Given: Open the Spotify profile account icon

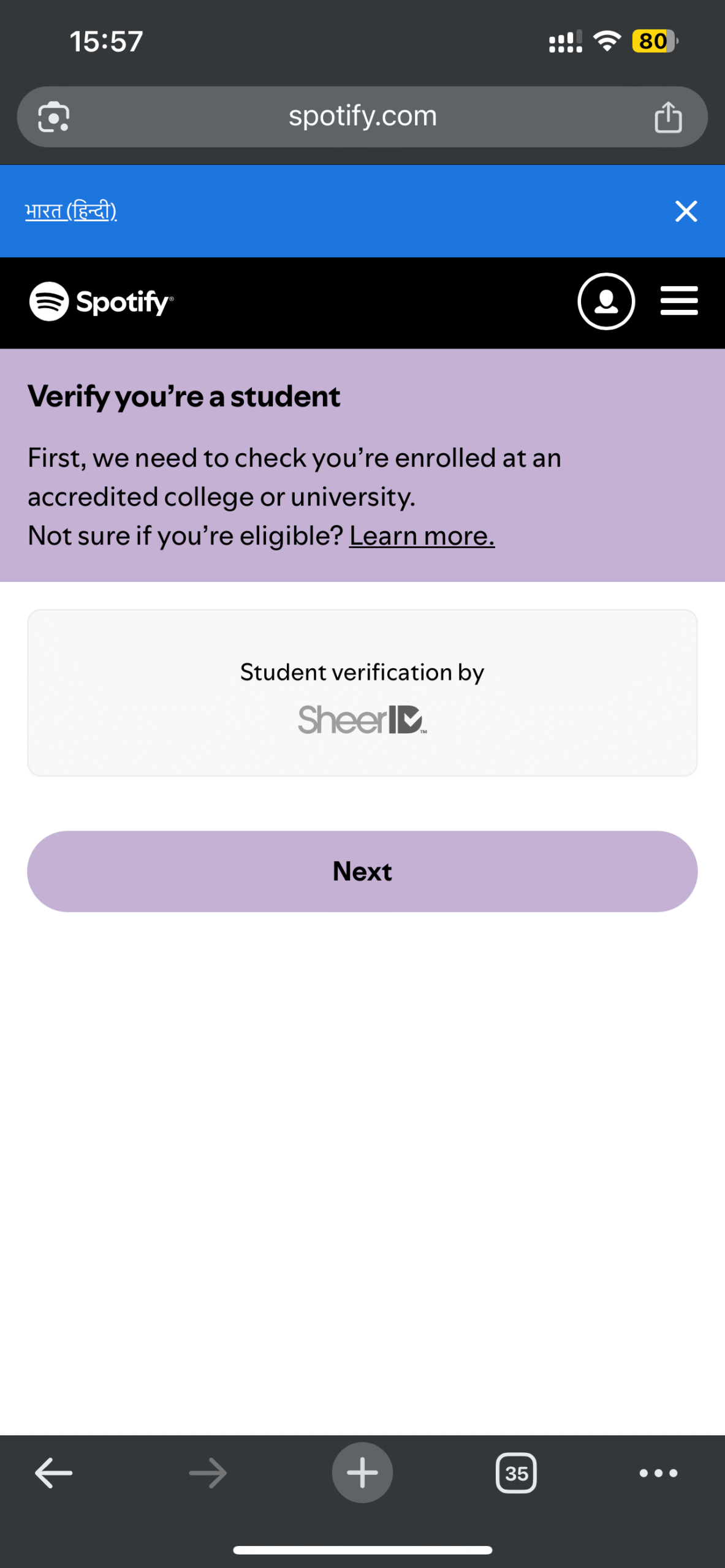Looking at the screenshot, I should pyautogui.click(x=605, y=301).
